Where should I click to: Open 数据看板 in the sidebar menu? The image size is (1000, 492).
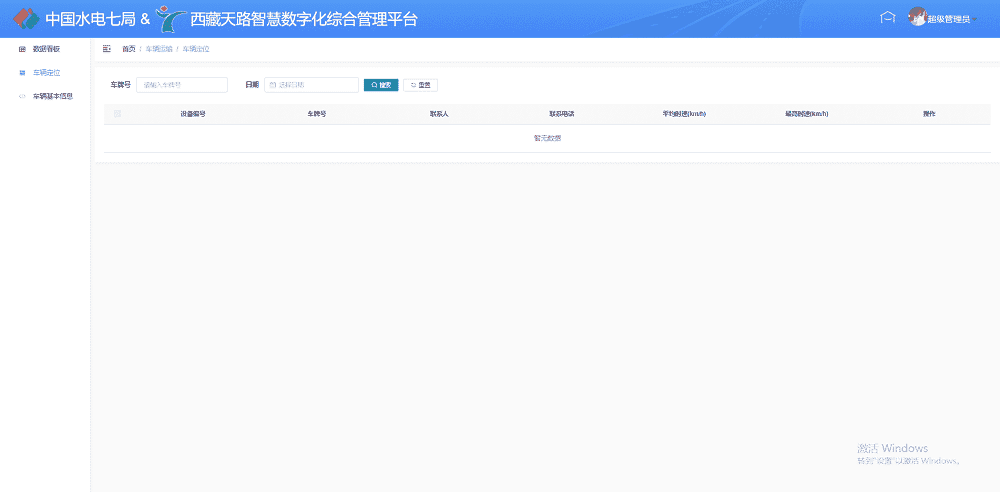pos(47,48)
